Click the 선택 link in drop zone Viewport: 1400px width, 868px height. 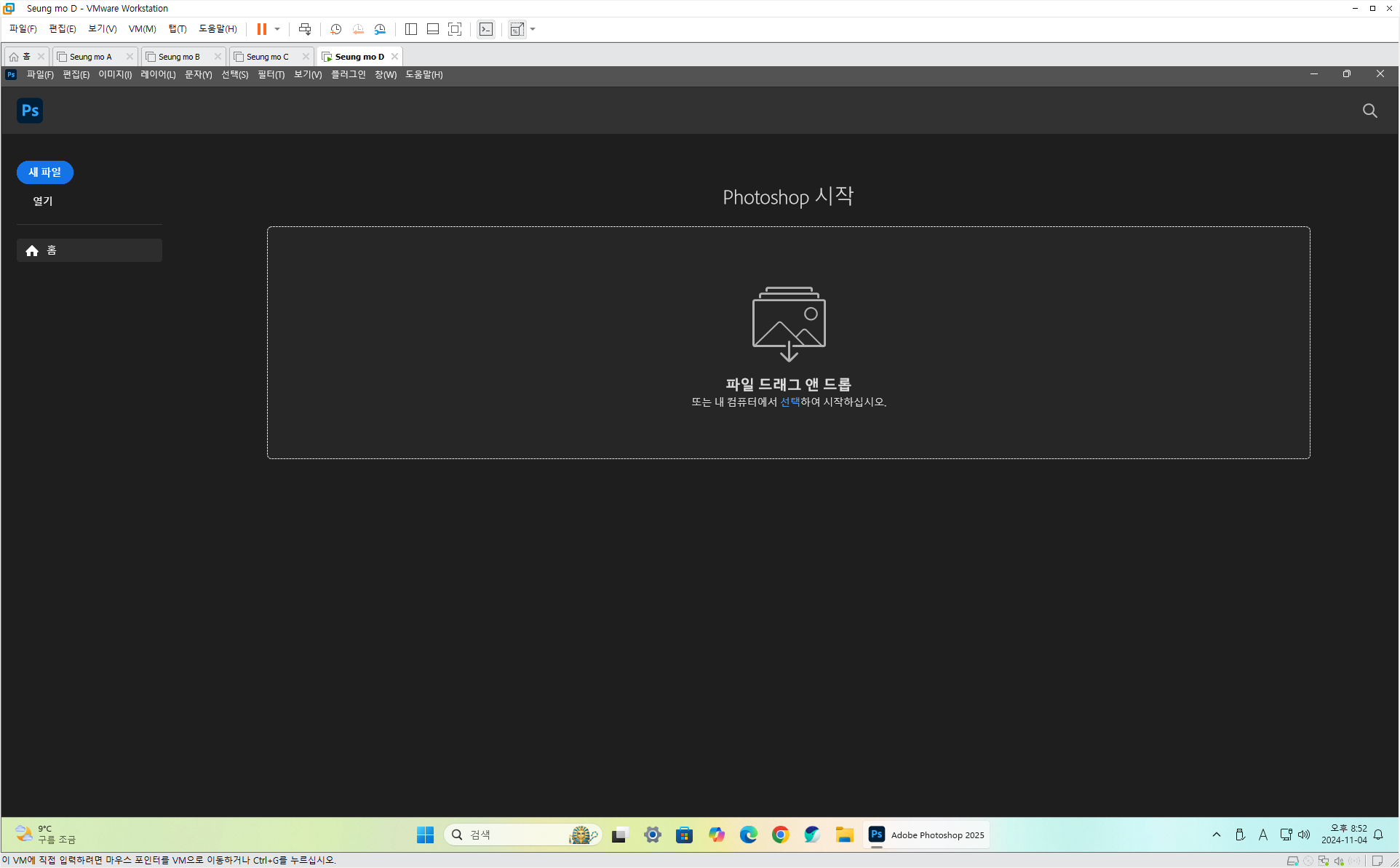pos(790,402)
